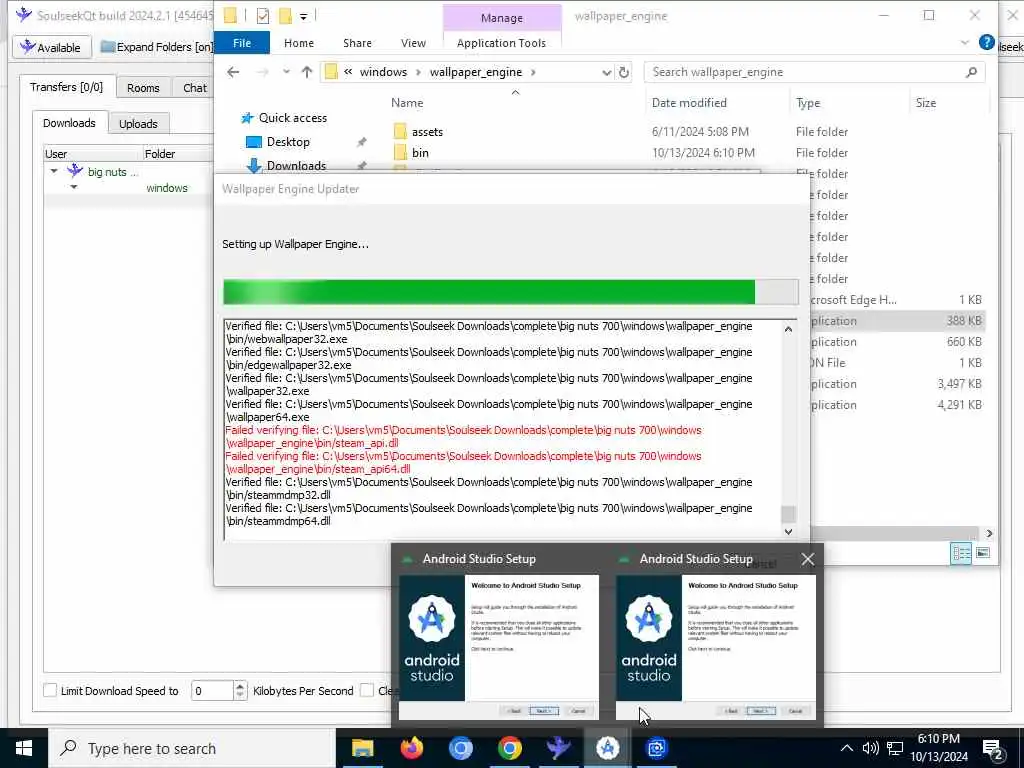Open Chromium from the taskbar
The height and width of the screenshot is (768, 1024).
tap(460, 748)
